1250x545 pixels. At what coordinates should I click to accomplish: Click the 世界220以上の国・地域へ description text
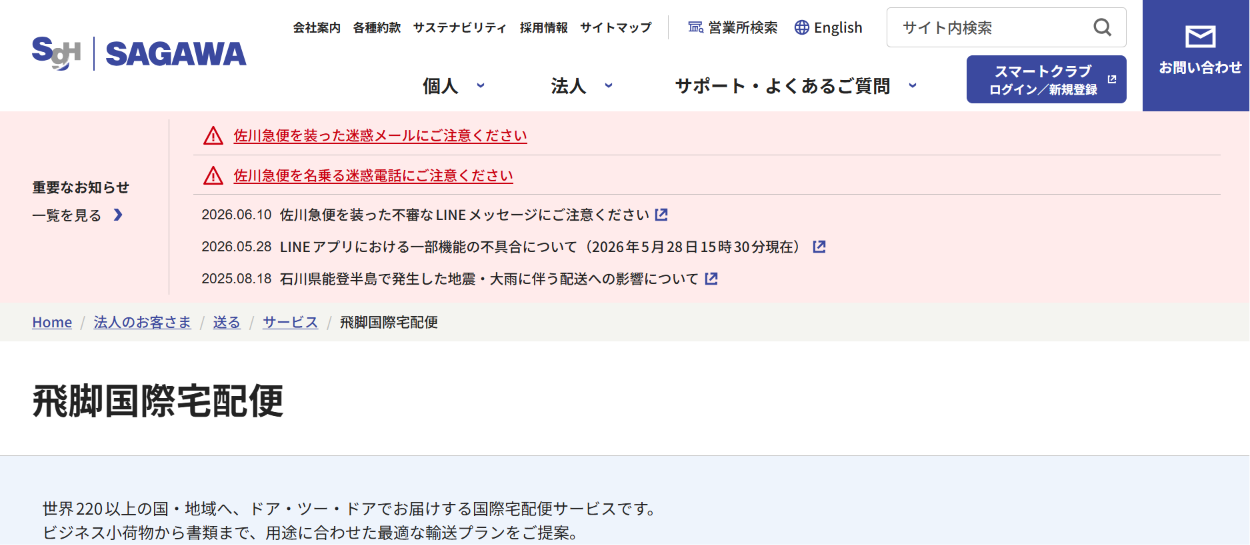tap(349, 509)
